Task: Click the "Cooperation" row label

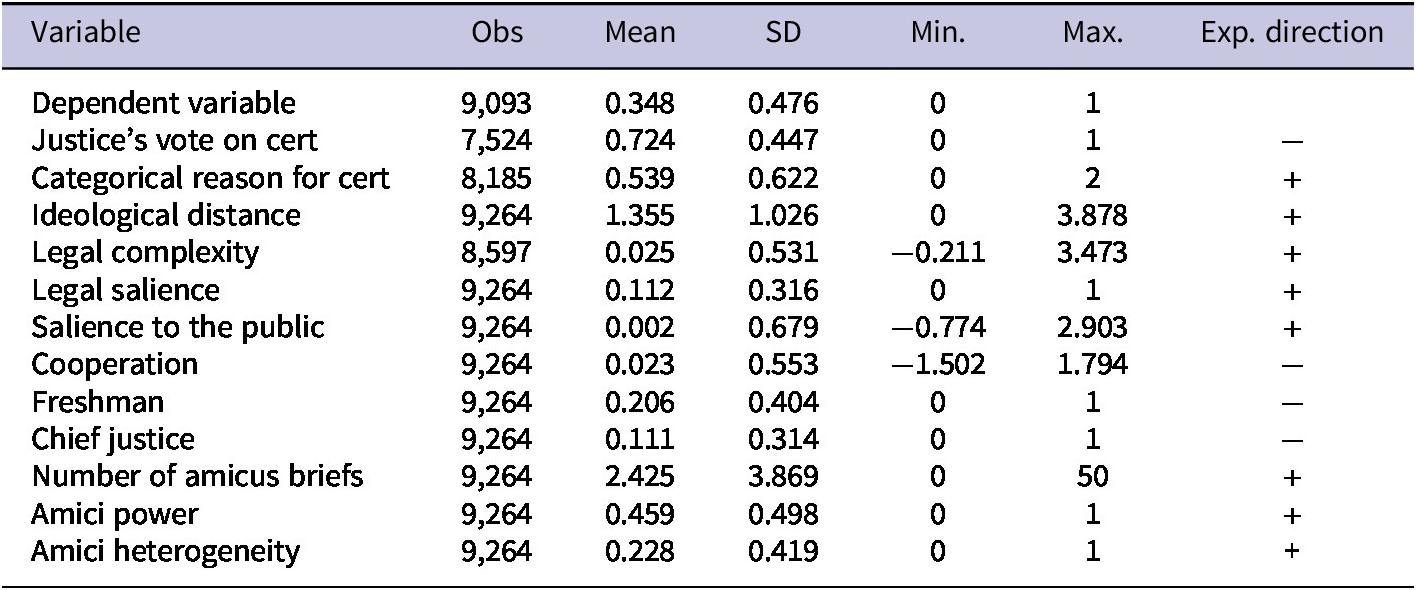Action: click(x=114, y=364)
